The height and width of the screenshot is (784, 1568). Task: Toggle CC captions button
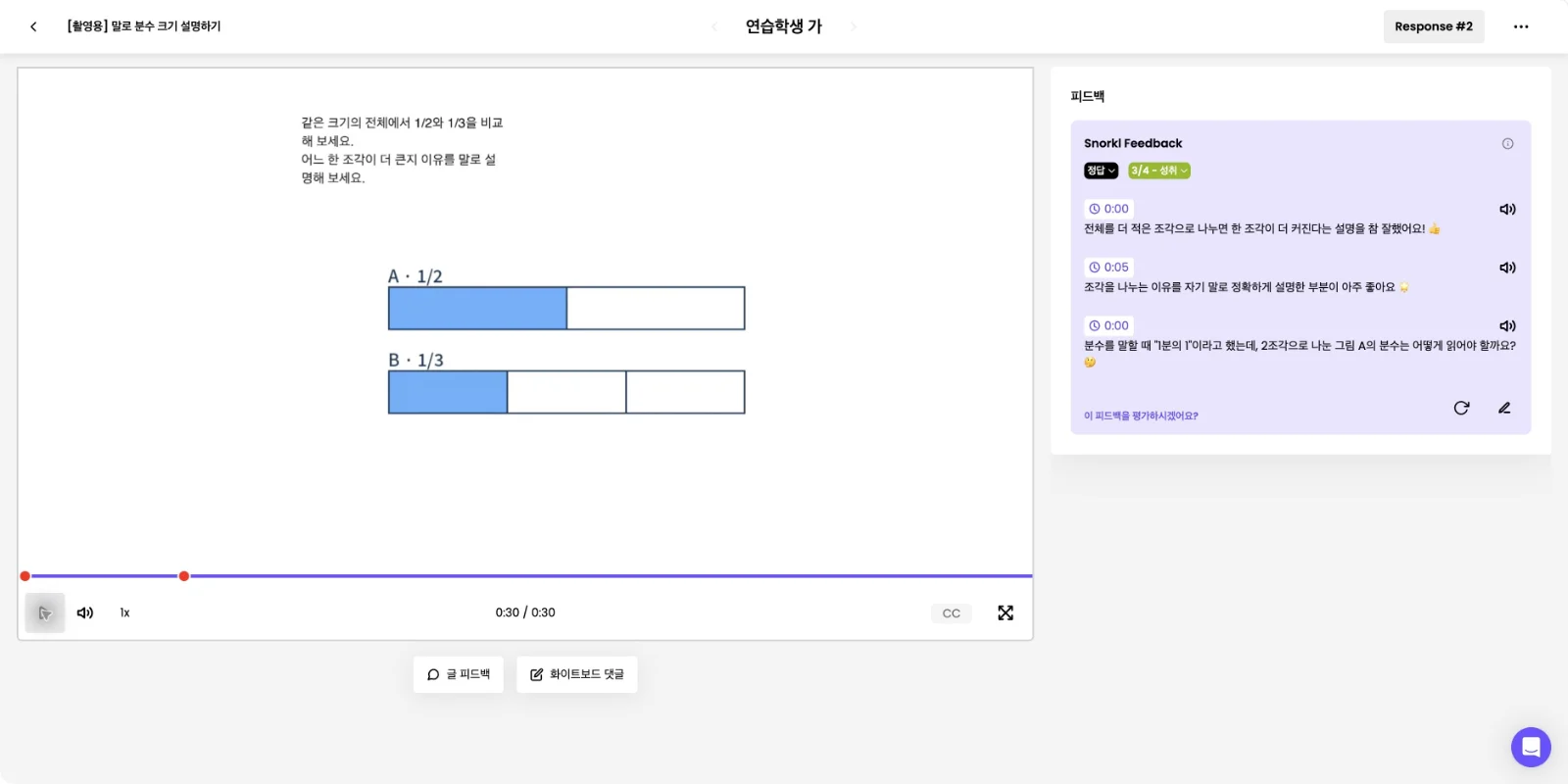[x=951, y=613]
